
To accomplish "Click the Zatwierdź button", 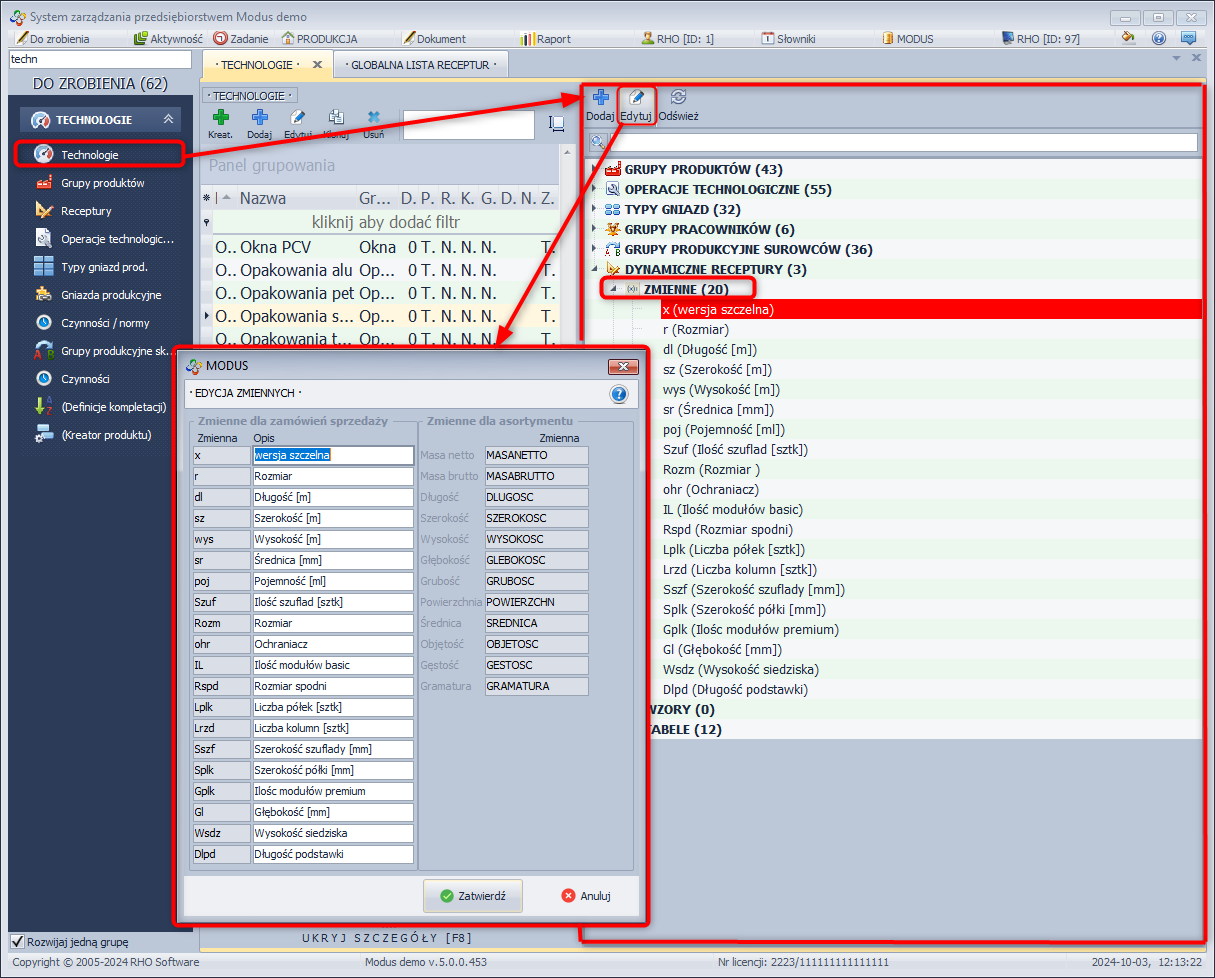I will pos(473,896).
